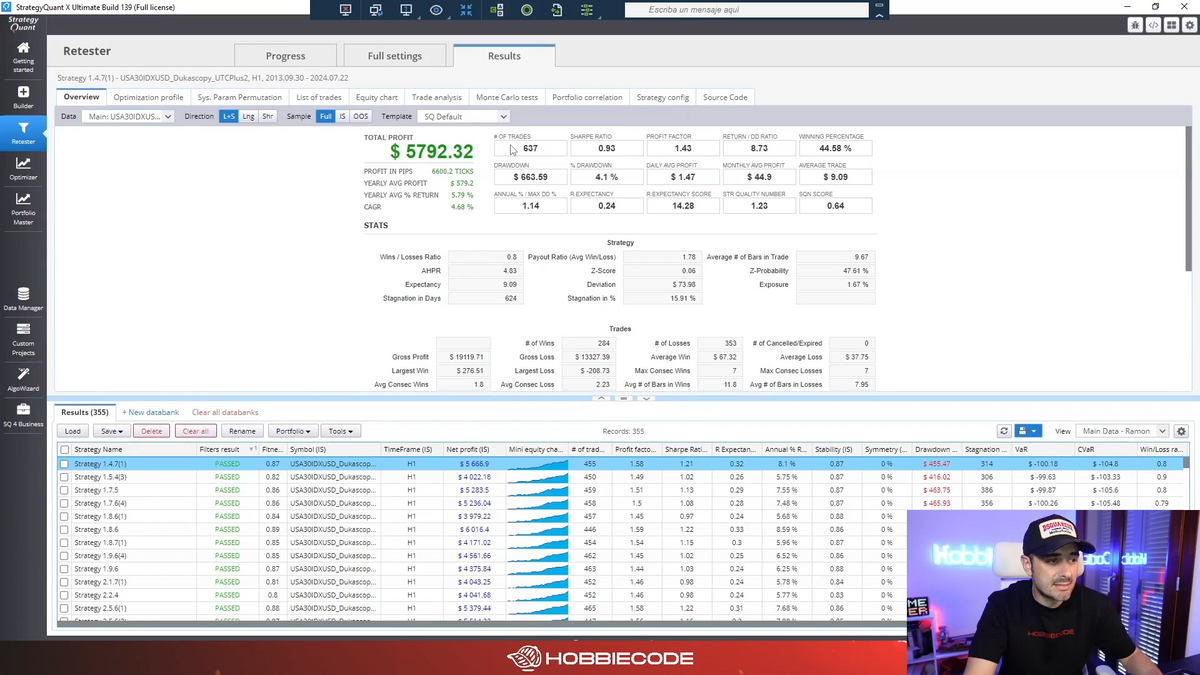Switch to Monte Carlo tests tab

(x=506, y=97)
